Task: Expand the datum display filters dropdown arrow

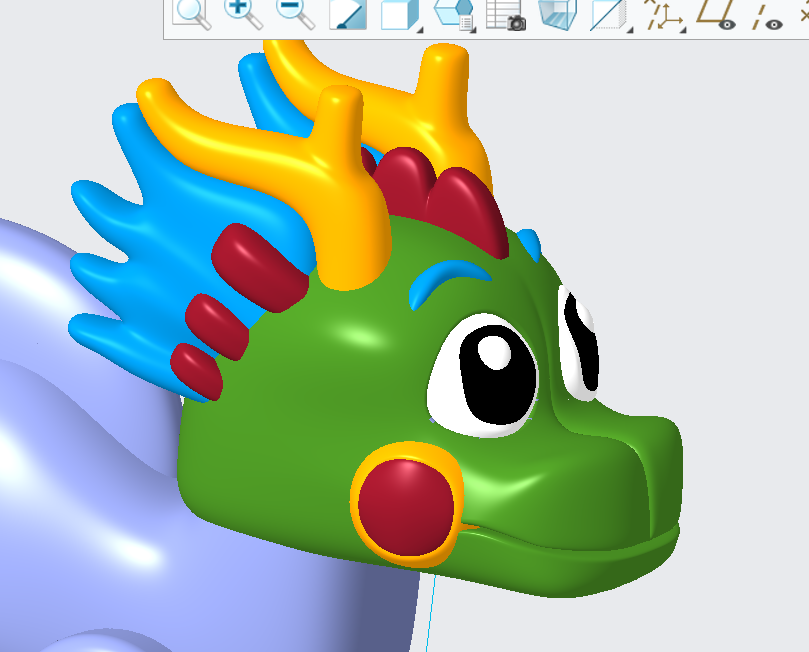Action: pyautogui.click(x=684, y=30)
